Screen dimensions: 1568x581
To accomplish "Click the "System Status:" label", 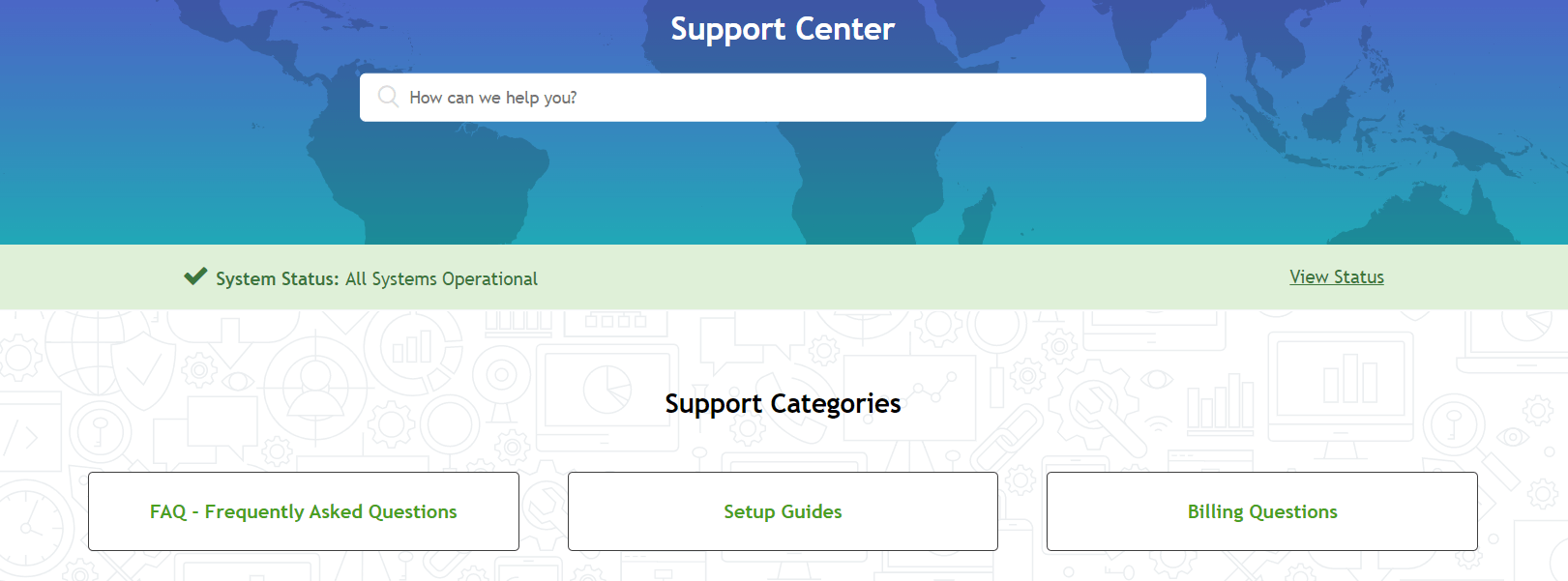I will pos(278,278).
